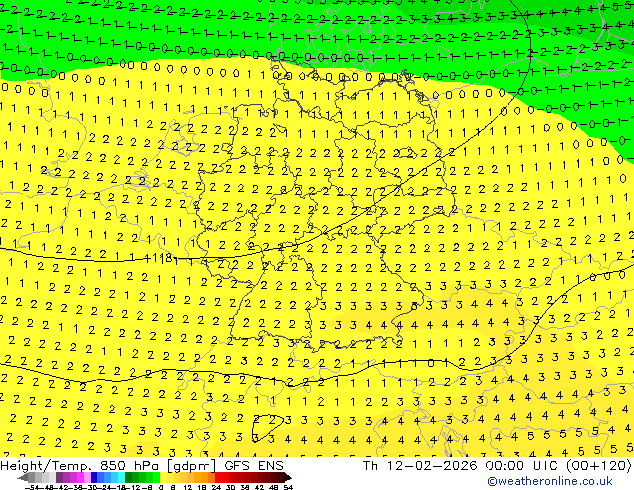Click the right arrow end of color scale
The height and width of the screenshot is (490, 634).
tap(287, 478)
